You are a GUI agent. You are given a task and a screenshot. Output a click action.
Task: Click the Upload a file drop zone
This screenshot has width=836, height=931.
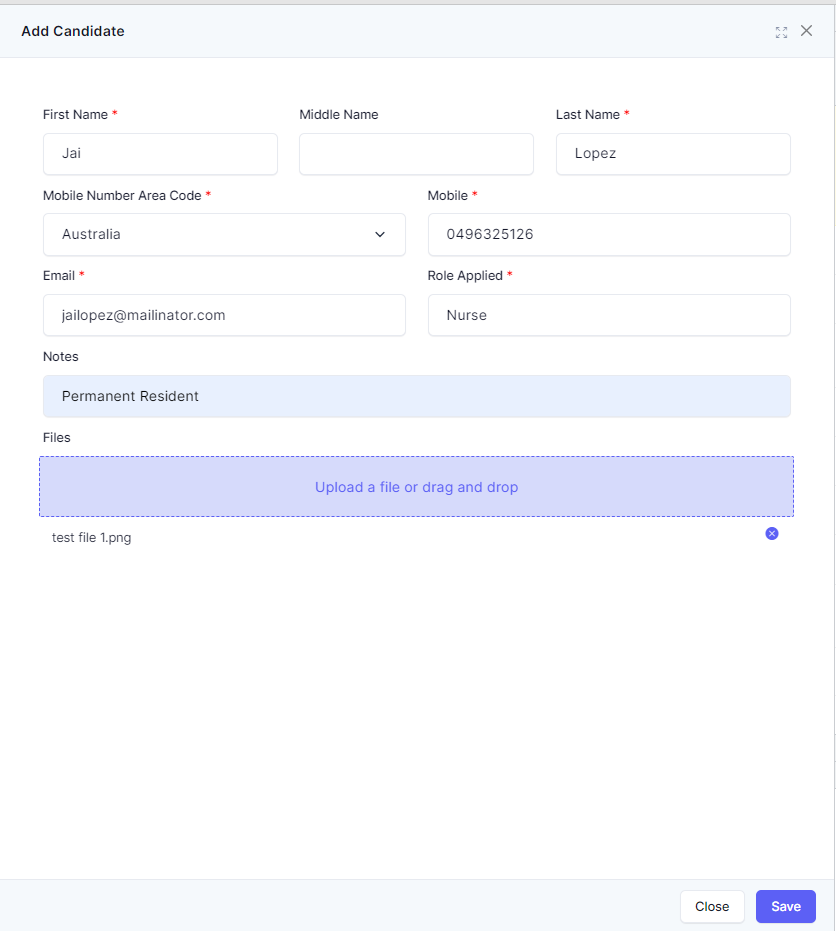coord(416,486)
